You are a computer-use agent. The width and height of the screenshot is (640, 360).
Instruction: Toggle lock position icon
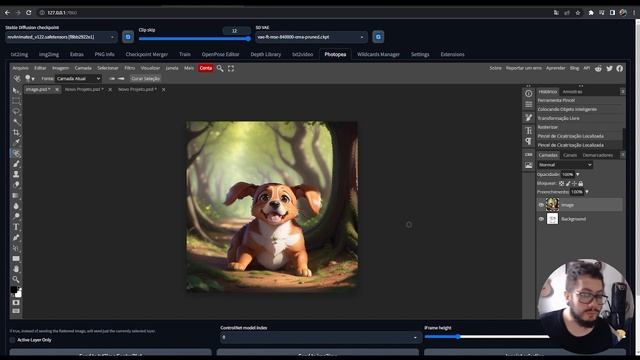click(574, 183)
